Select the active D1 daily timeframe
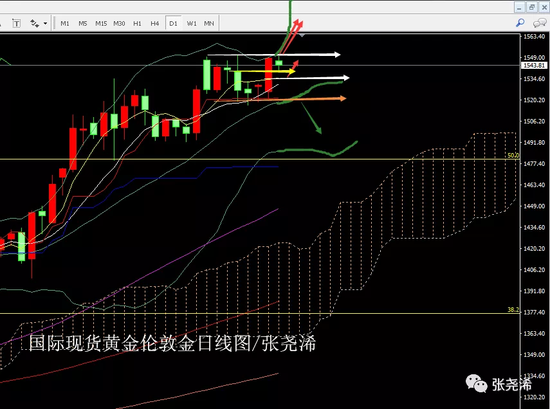The height and width of the screenshot is (409, 550). coord(173,24)
